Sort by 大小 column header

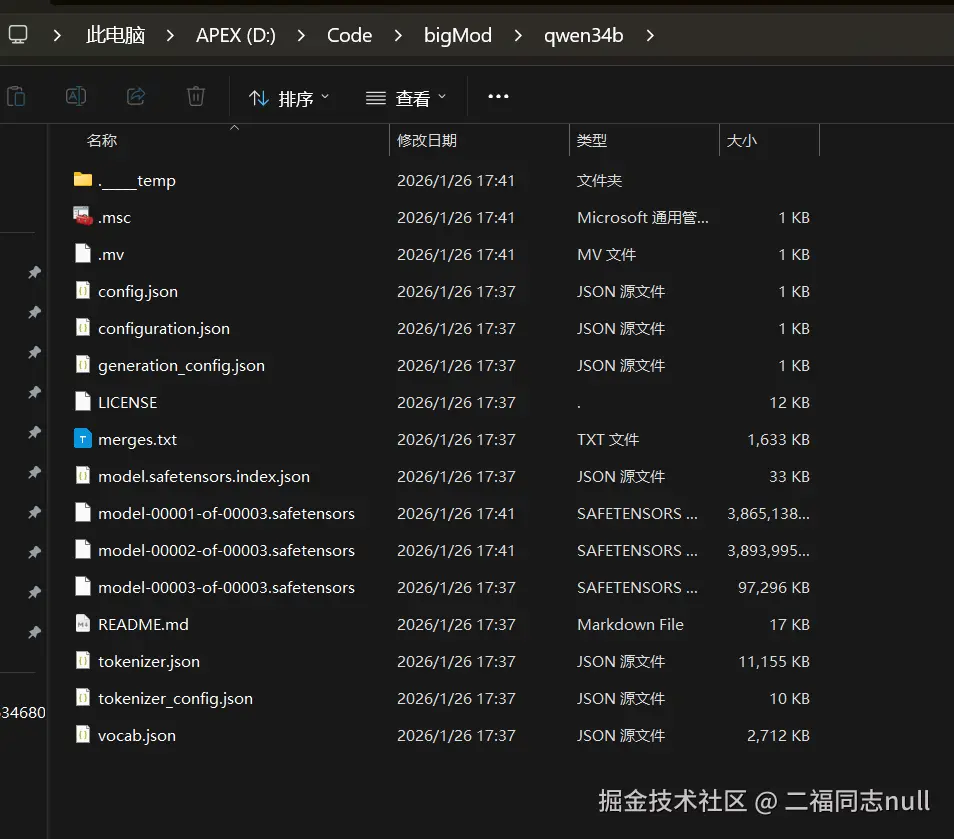click(742, 141)
